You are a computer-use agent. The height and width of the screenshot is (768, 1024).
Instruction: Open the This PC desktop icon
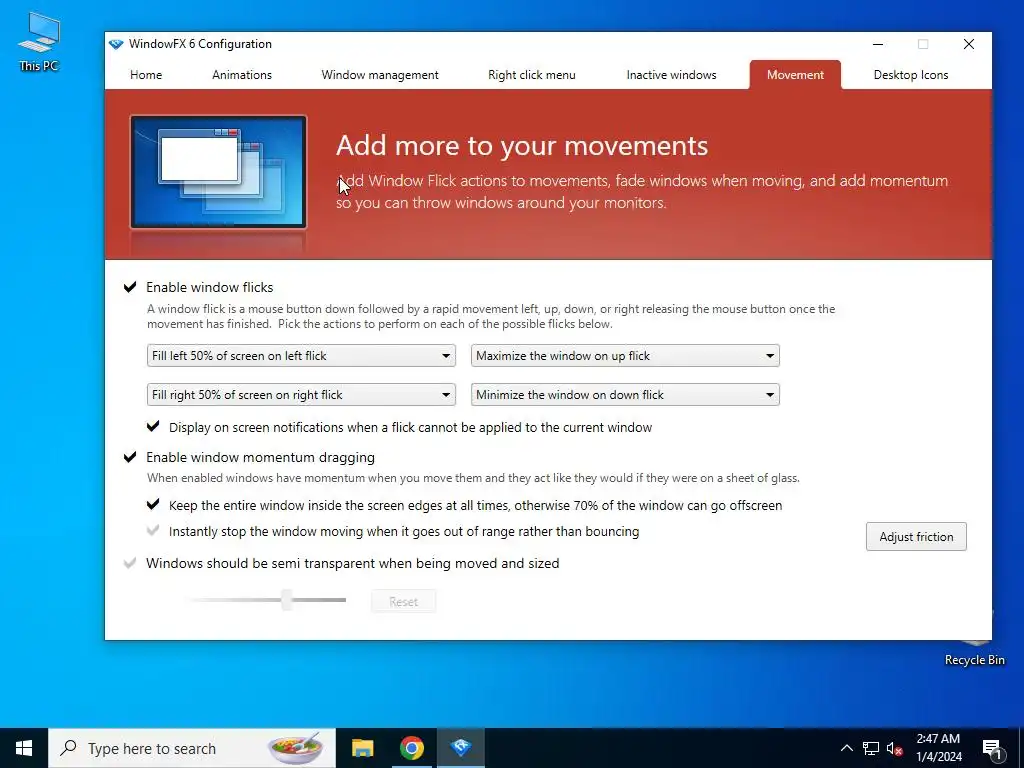39,40
